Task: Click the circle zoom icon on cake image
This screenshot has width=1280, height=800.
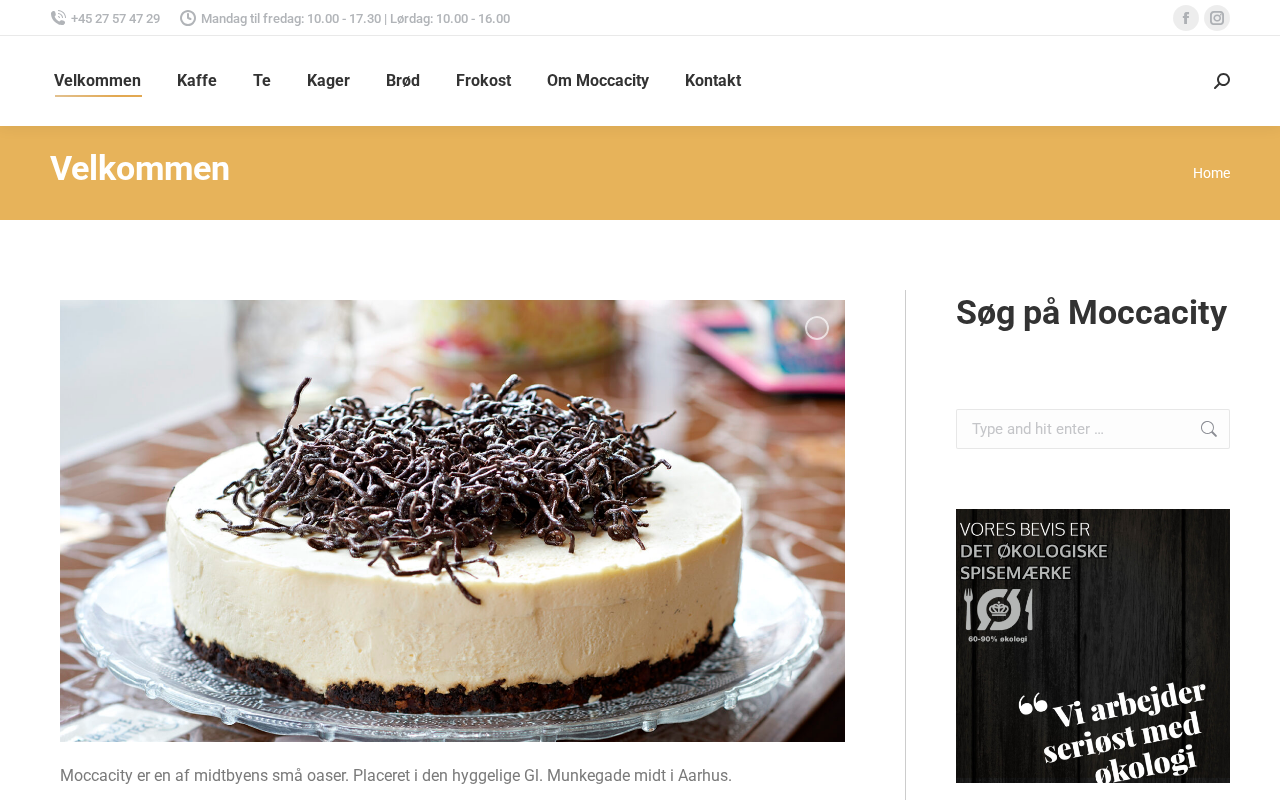Action: tap(817, 328)
